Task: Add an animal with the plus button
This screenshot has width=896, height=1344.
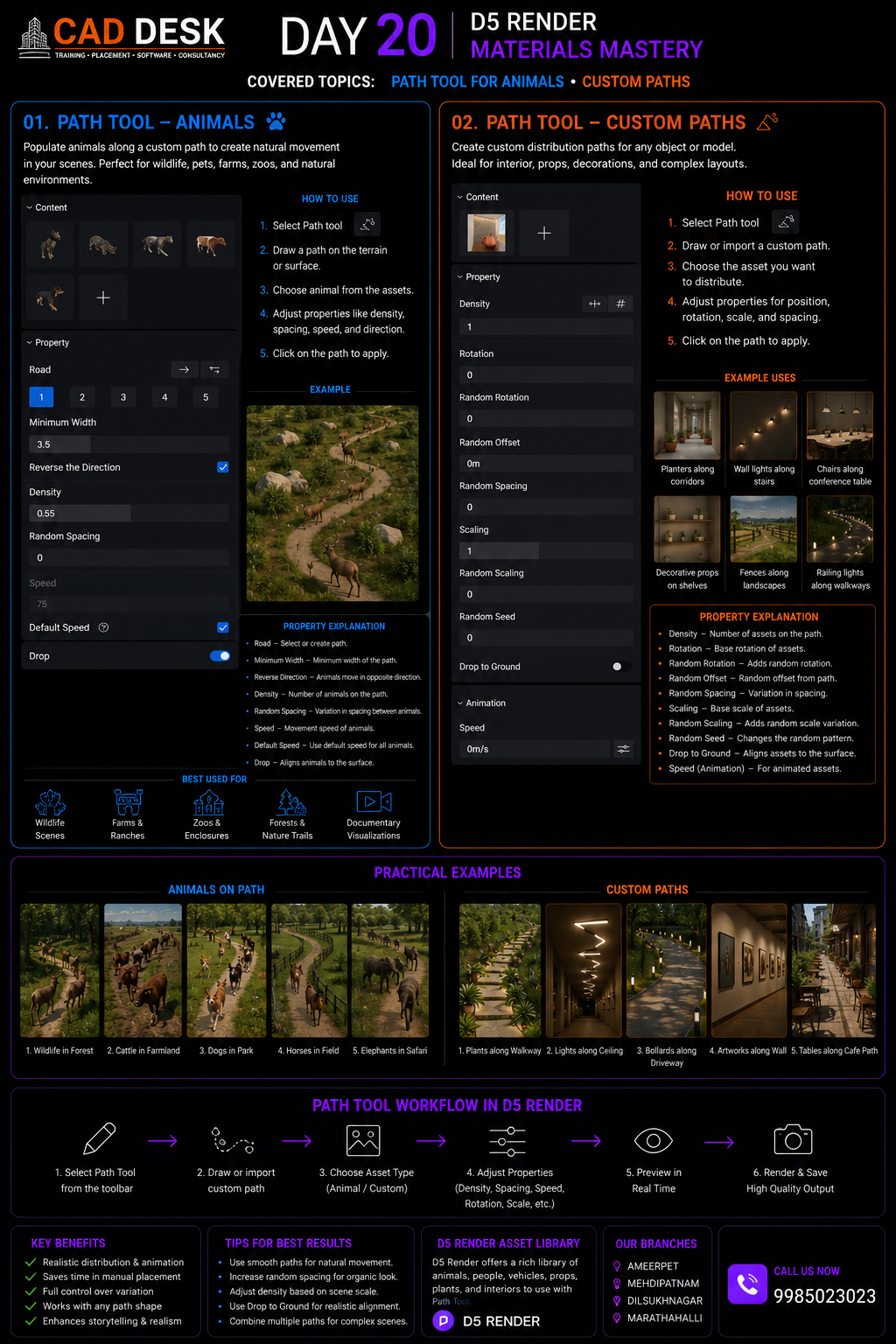Action: (103, 297)
